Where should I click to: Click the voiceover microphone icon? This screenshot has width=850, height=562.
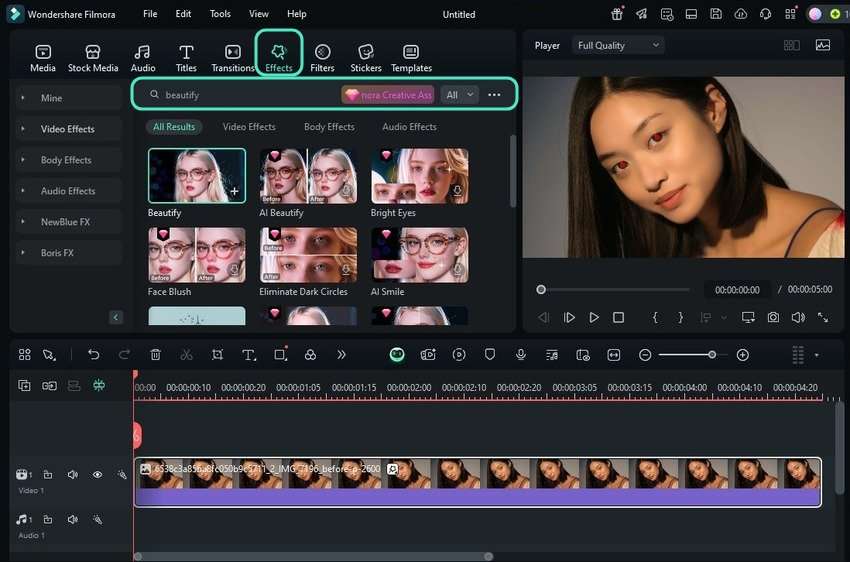click(521, 355)
